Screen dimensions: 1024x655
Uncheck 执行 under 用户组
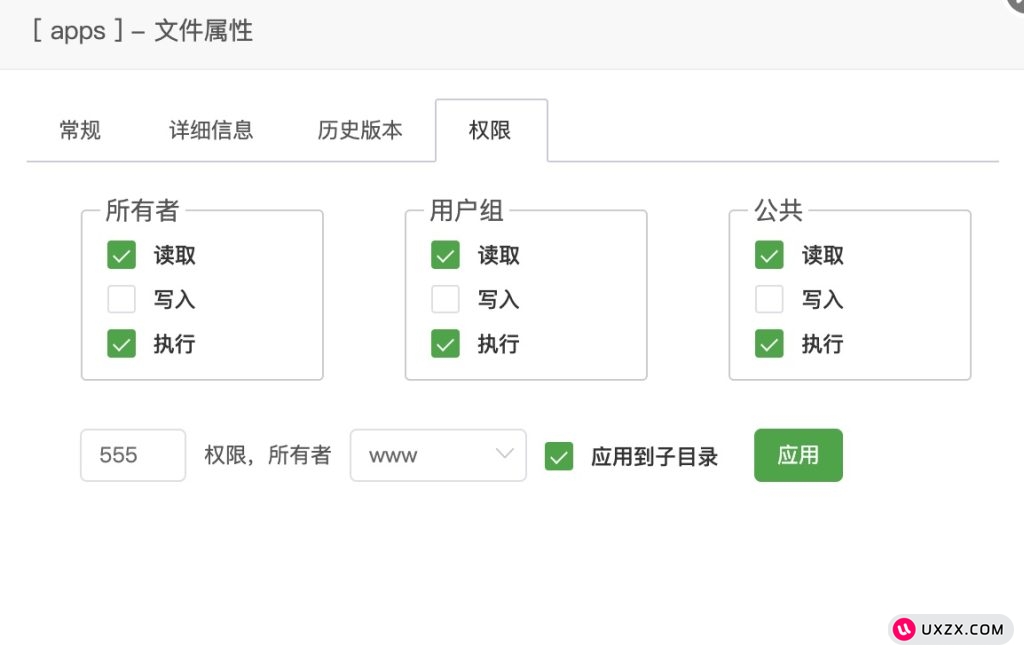coord(445,344)
